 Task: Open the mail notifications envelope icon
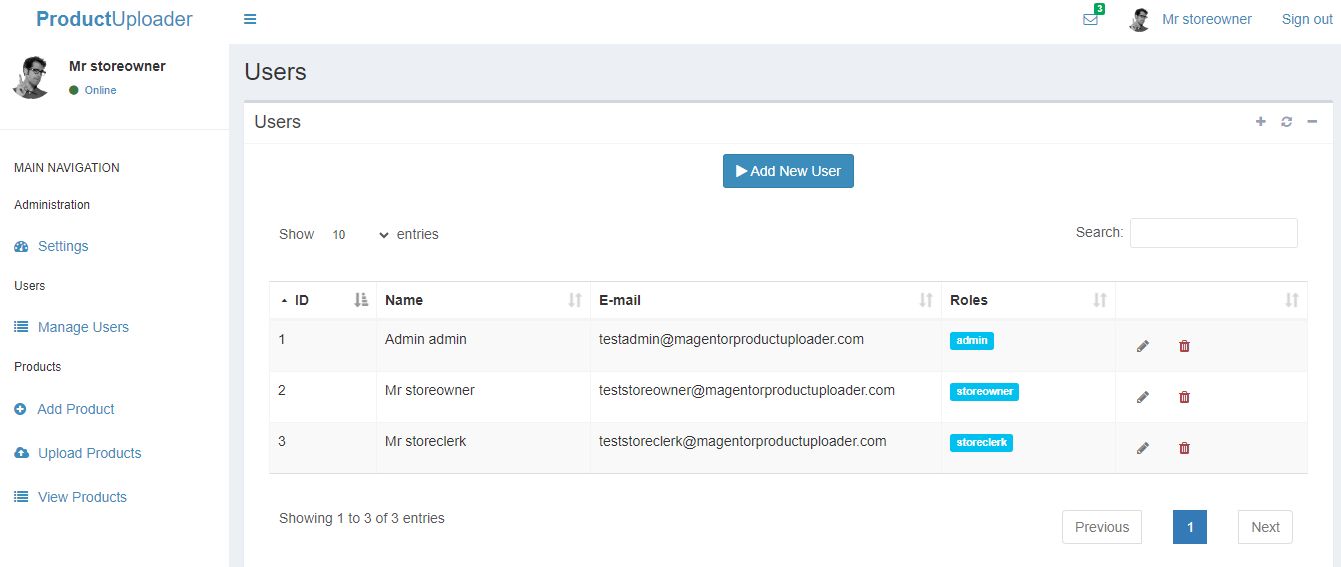coord(1090,19)
